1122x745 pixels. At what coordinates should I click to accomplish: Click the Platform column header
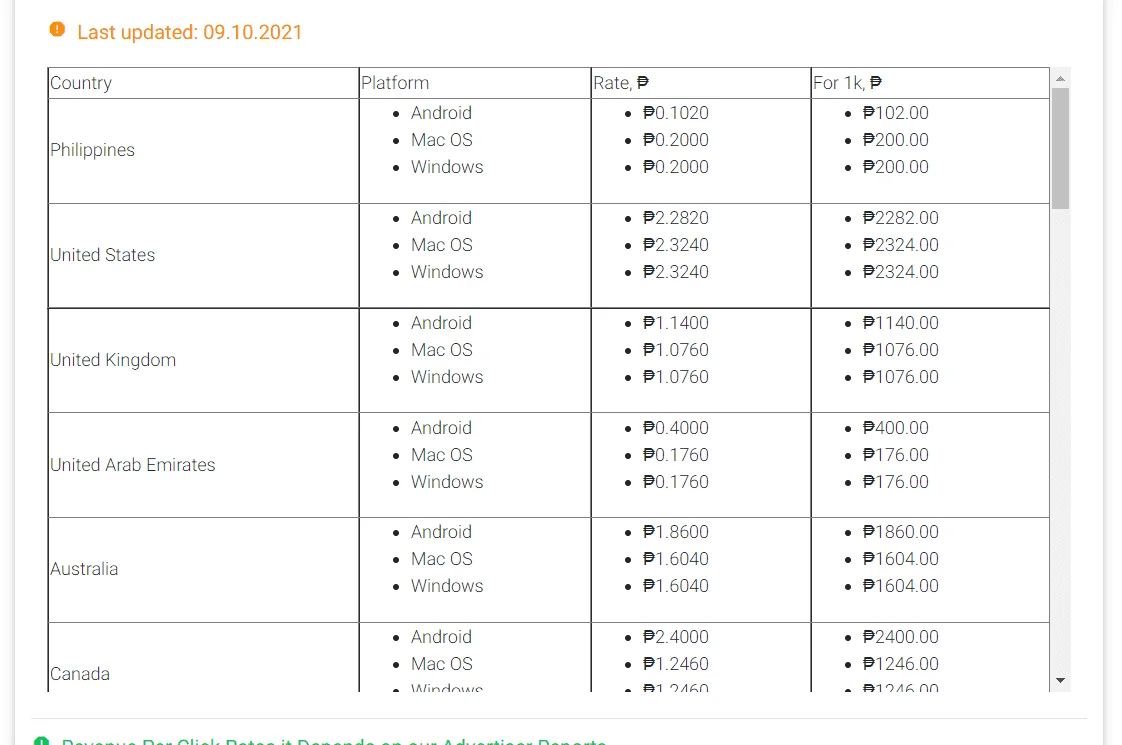click(475, 83)
